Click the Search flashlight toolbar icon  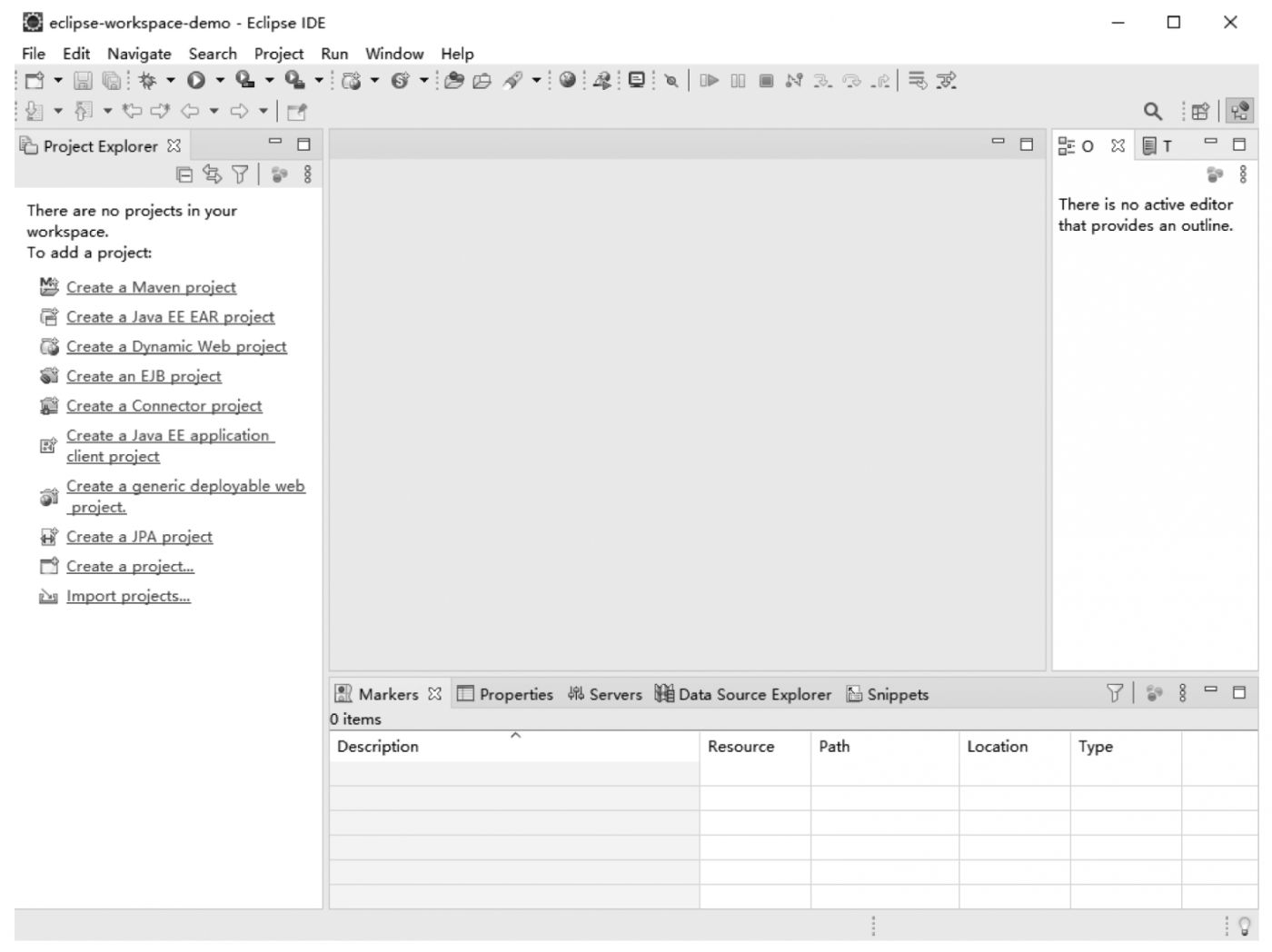click(513, 80)
